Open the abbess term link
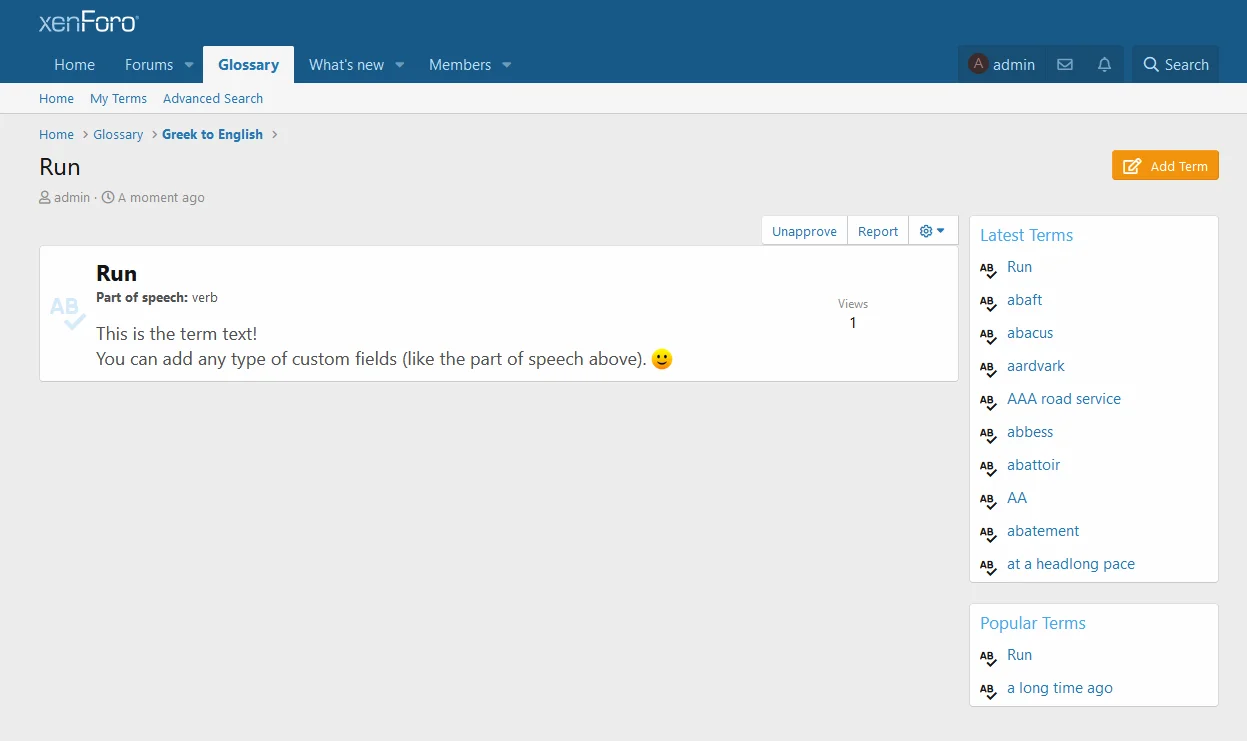The width and height of the screenshot is (1247, 741). (1030, 432)
